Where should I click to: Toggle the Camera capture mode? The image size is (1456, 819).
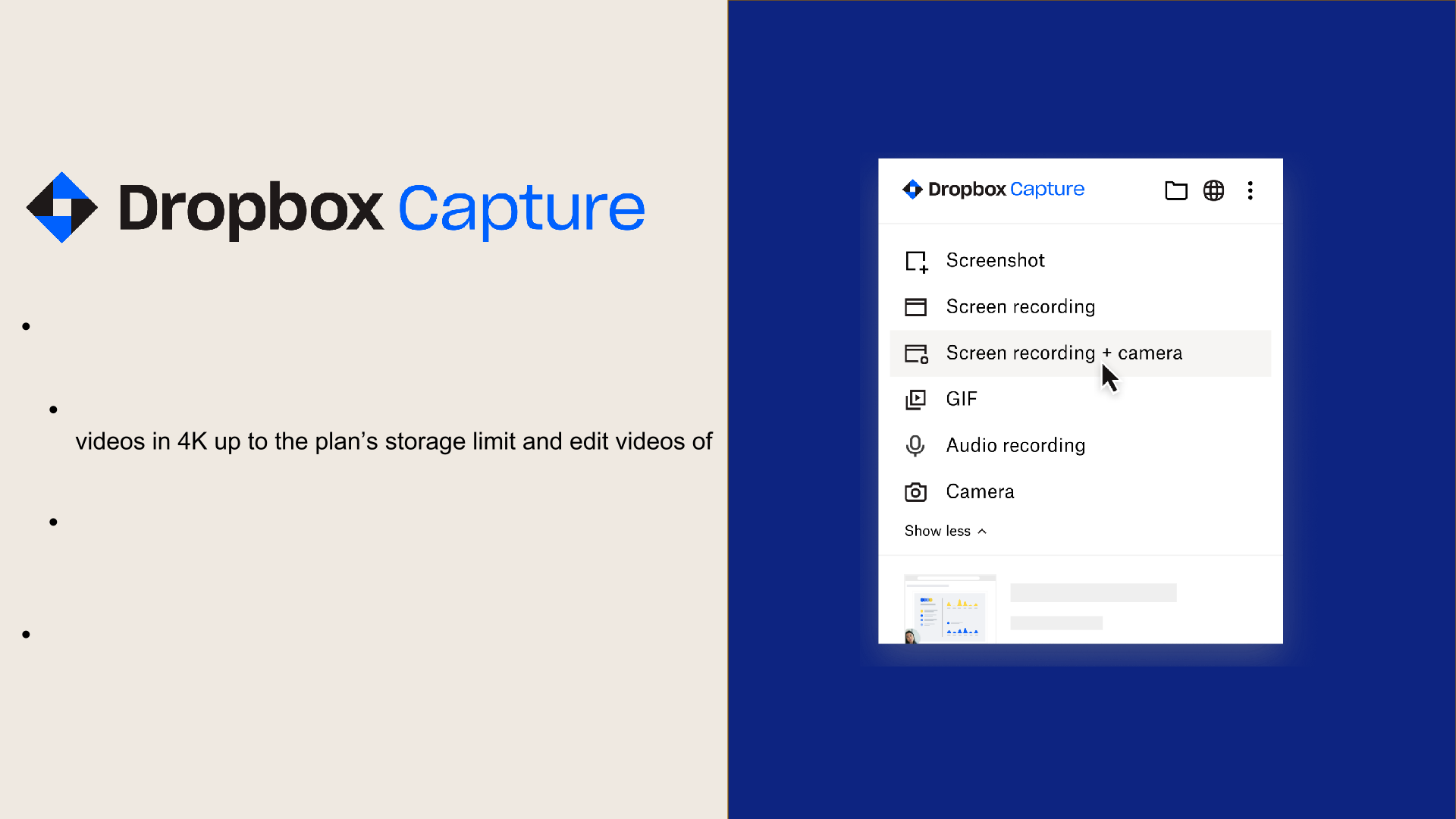[x=980, y=491]
